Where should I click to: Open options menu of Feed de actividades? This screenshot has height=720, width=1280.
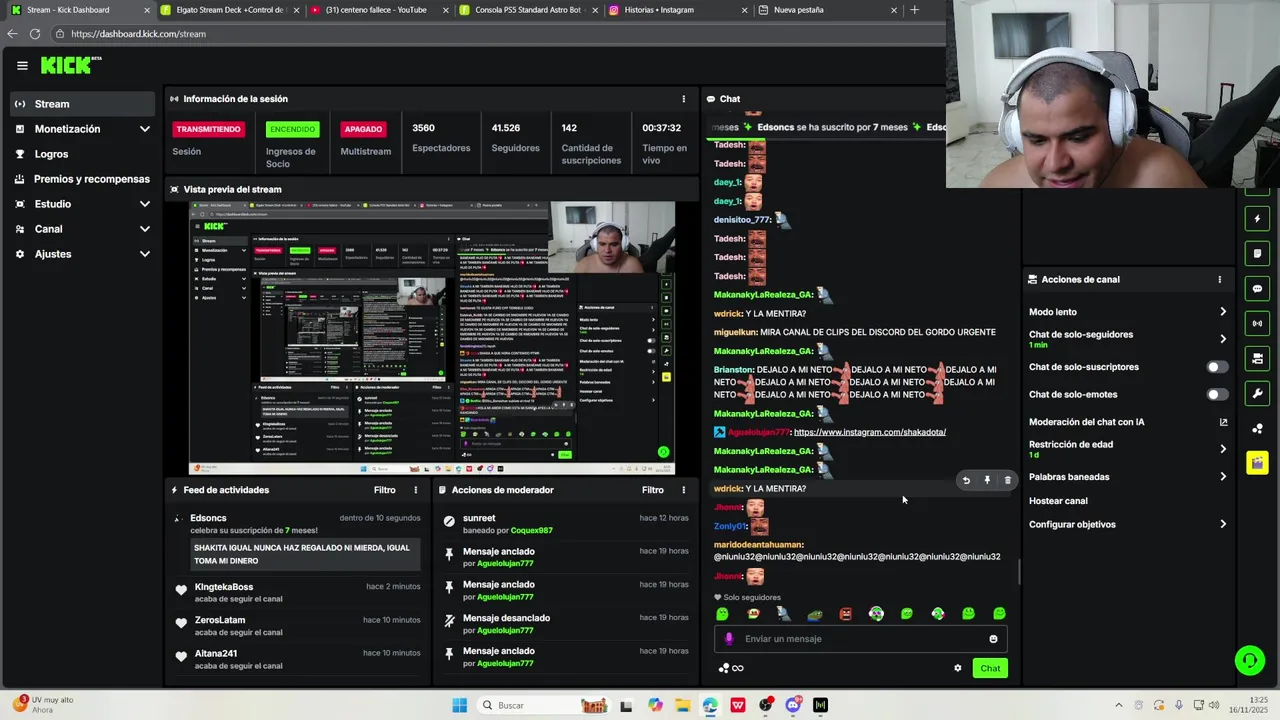click(416, 490)
